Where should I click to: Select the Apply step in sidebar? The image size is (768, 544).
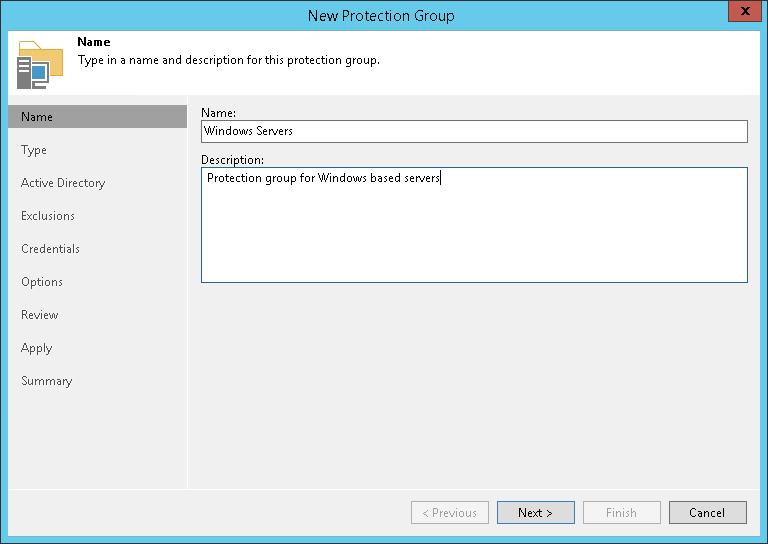click(x=37, y=348)
